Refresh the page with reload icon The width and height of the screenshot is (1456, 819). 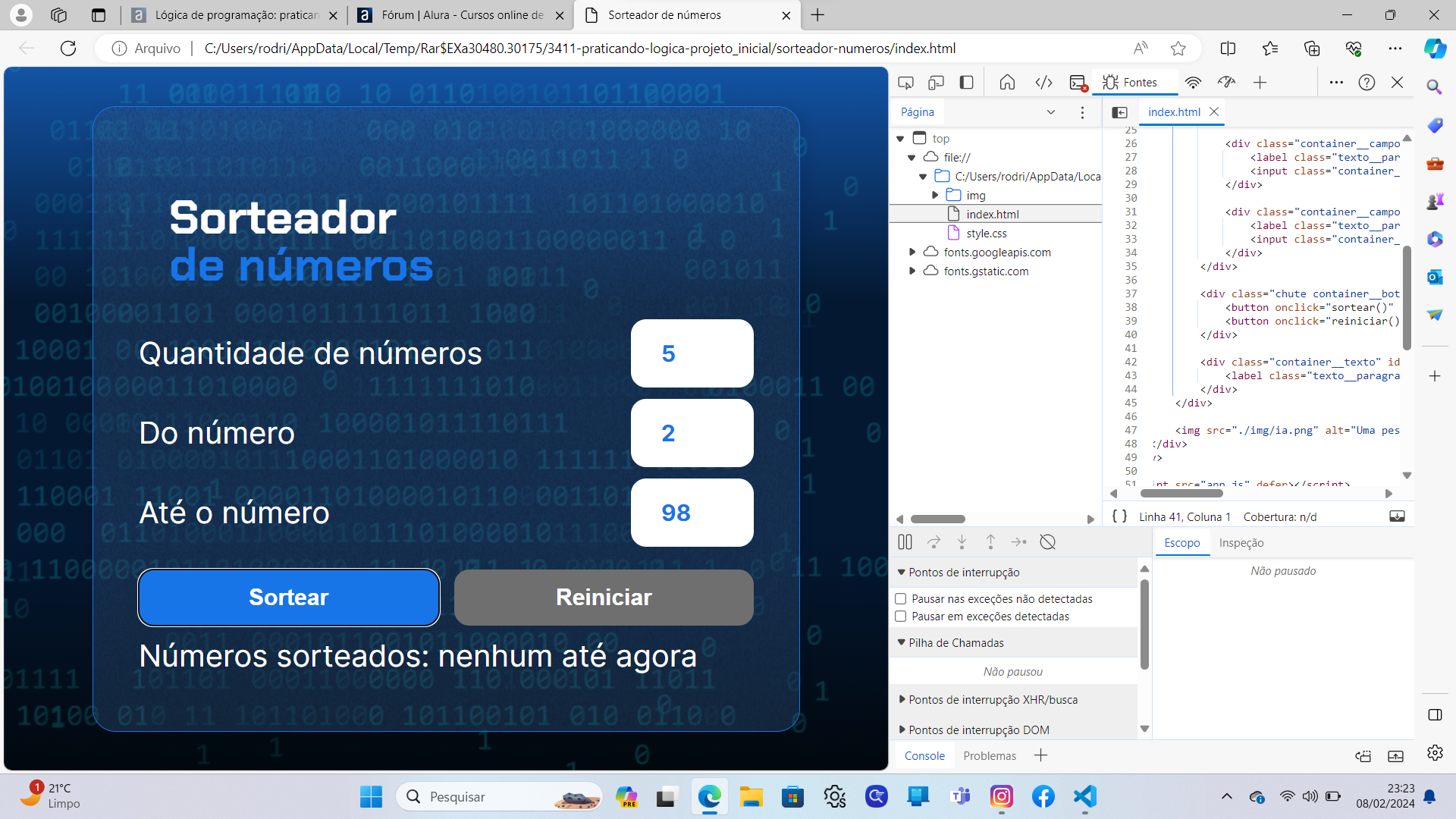click(x=68, y=49)
